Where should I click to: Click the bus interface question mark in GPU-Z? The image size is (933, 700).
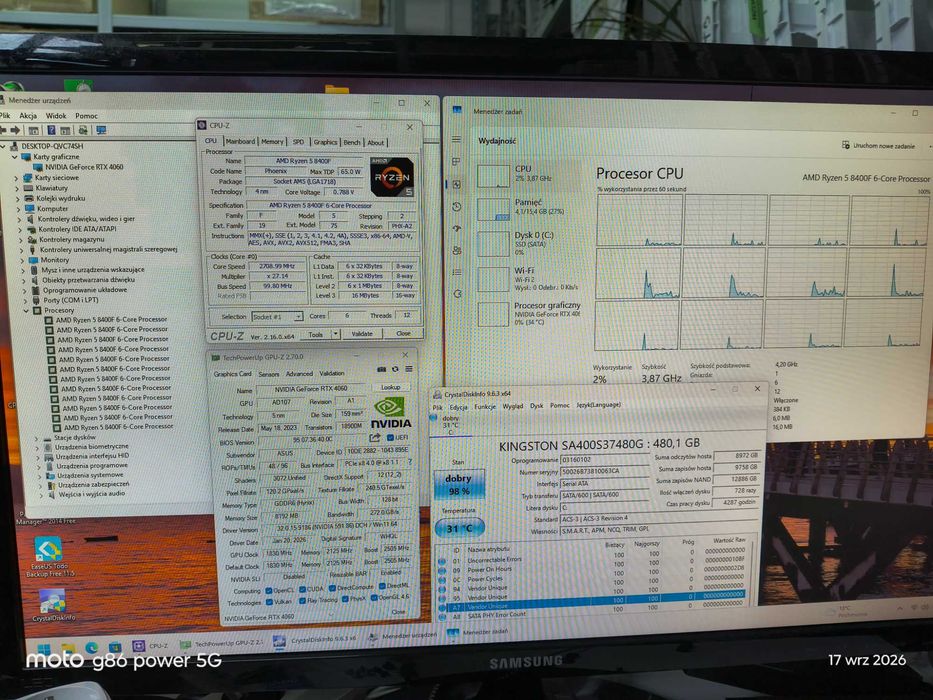pyautogui.click(x=410, y=462)
